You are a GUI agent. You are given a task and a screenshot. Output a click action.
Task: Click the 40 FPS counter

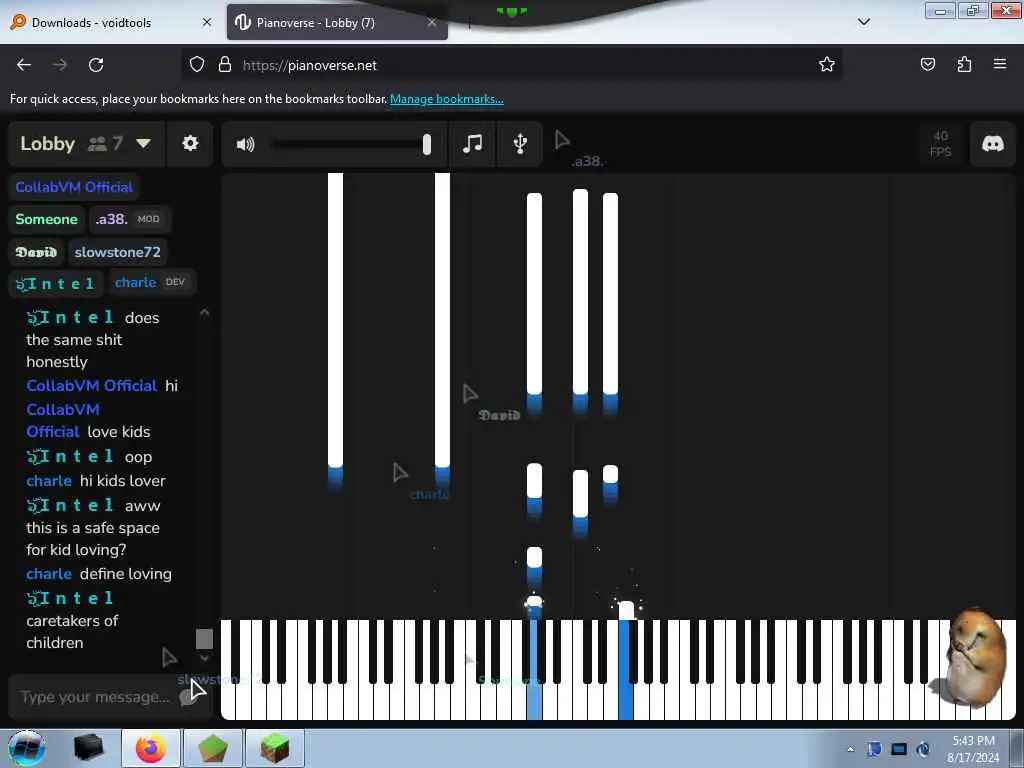click(940, 143)
